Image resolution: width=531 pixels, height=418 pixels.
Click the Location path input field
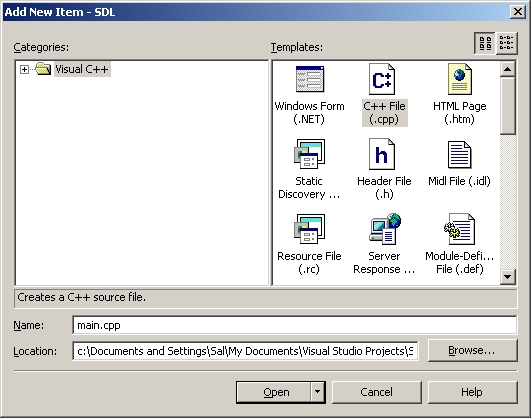click(245, 351)
